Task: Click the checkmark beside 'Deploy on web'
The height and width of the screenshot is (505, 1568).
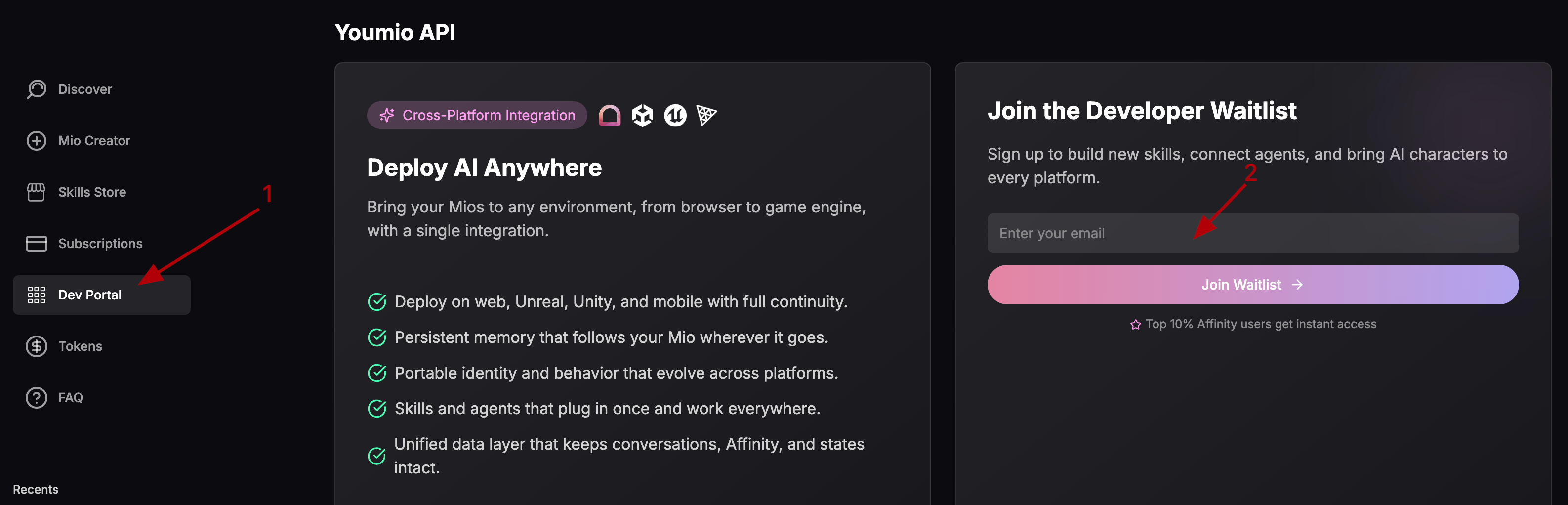Action: (x=377, y=301)
